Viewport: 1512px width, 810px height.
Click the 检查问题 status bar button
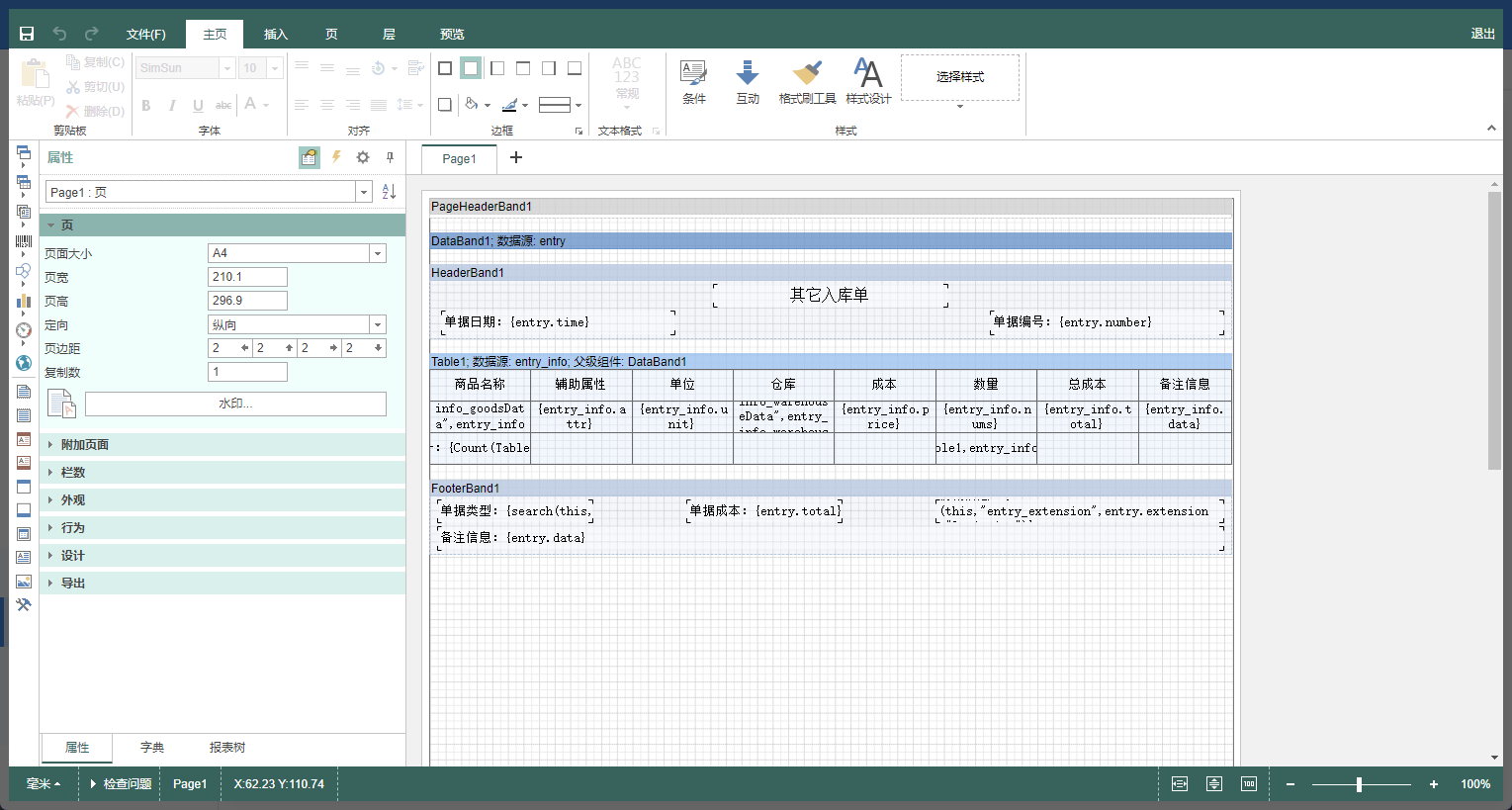coord(121,783)
